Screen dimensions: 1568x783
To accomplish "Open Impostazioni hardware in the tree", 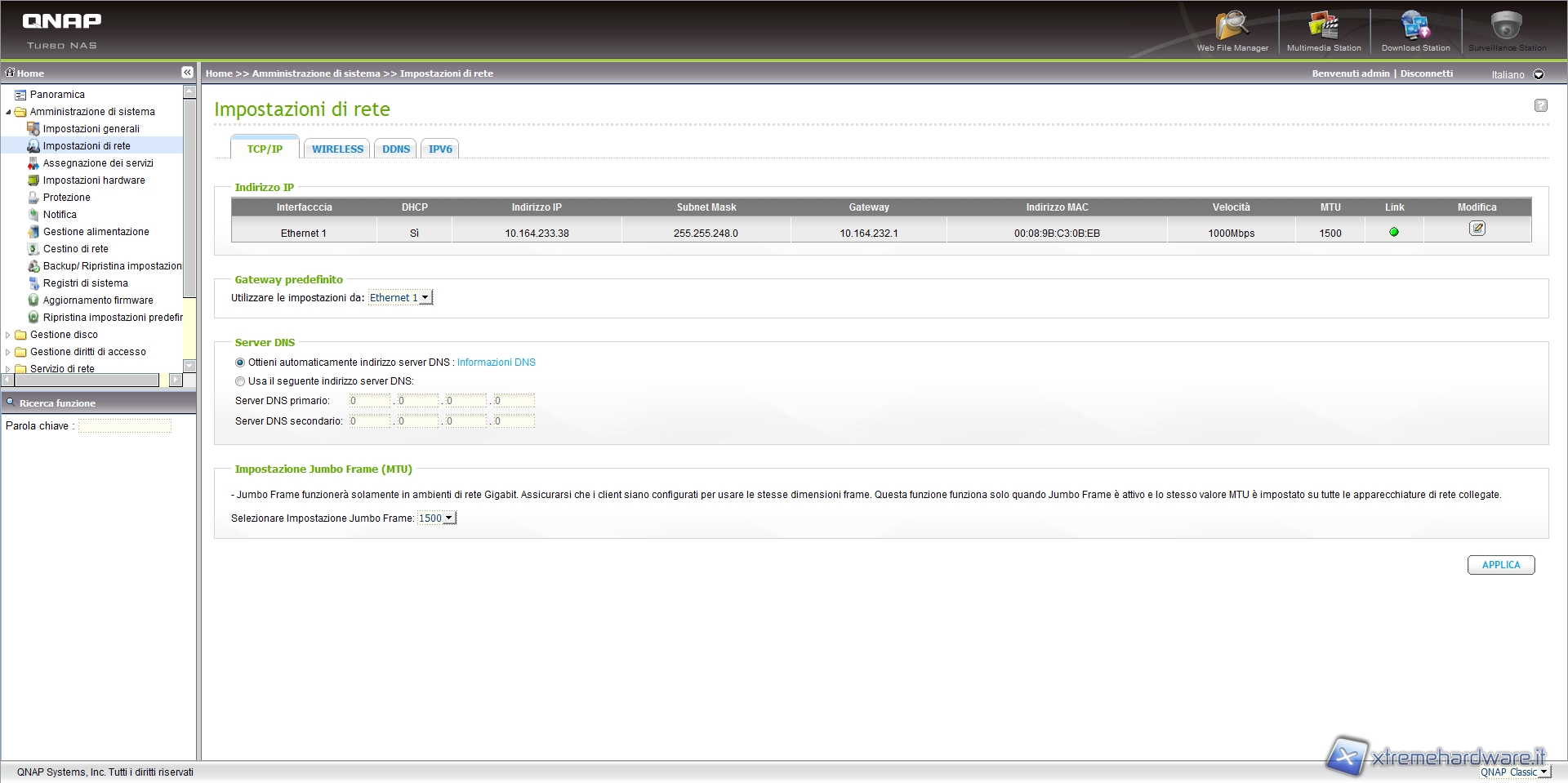I will pyautogui.click(x=94, y=180).
